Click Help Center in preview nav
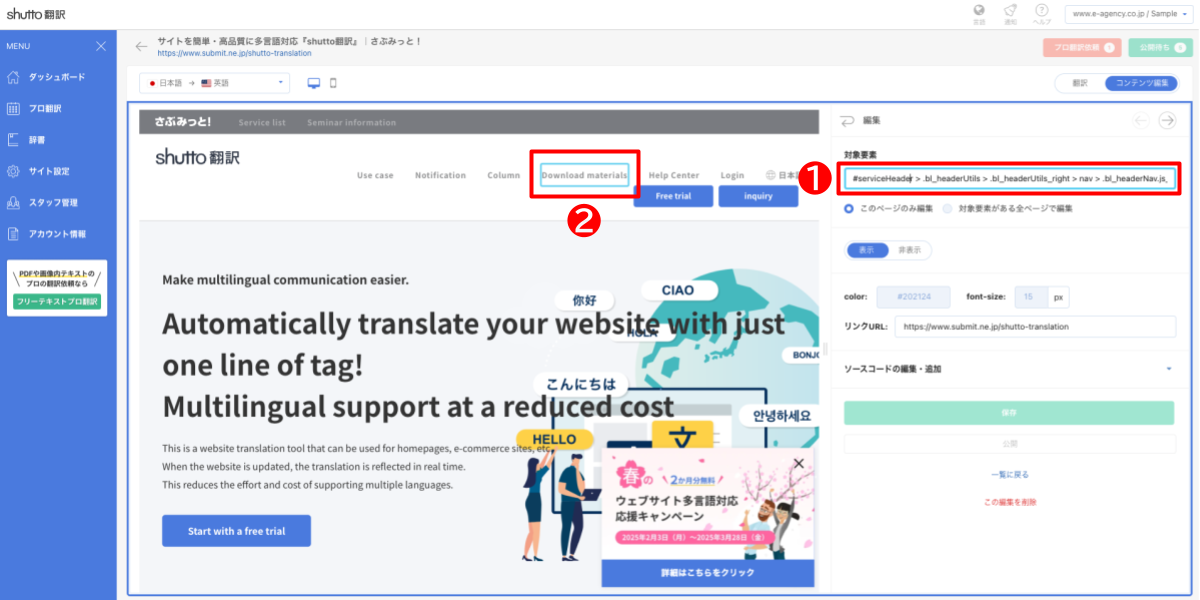 [674, 175]
